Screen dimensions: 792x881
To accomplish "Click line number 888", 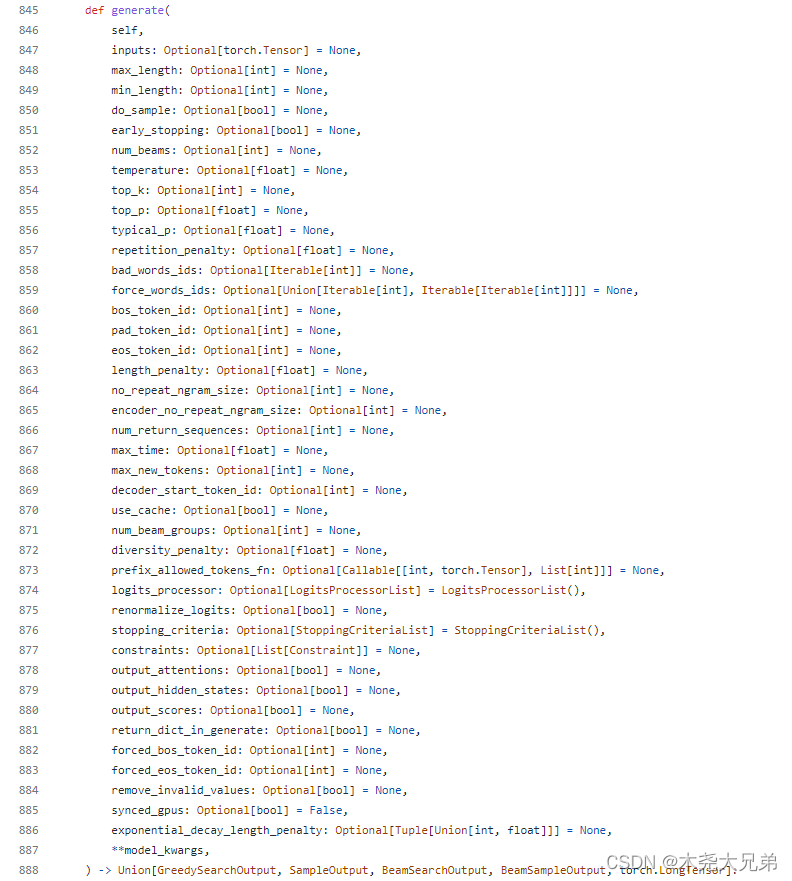I will pos(29,870).
